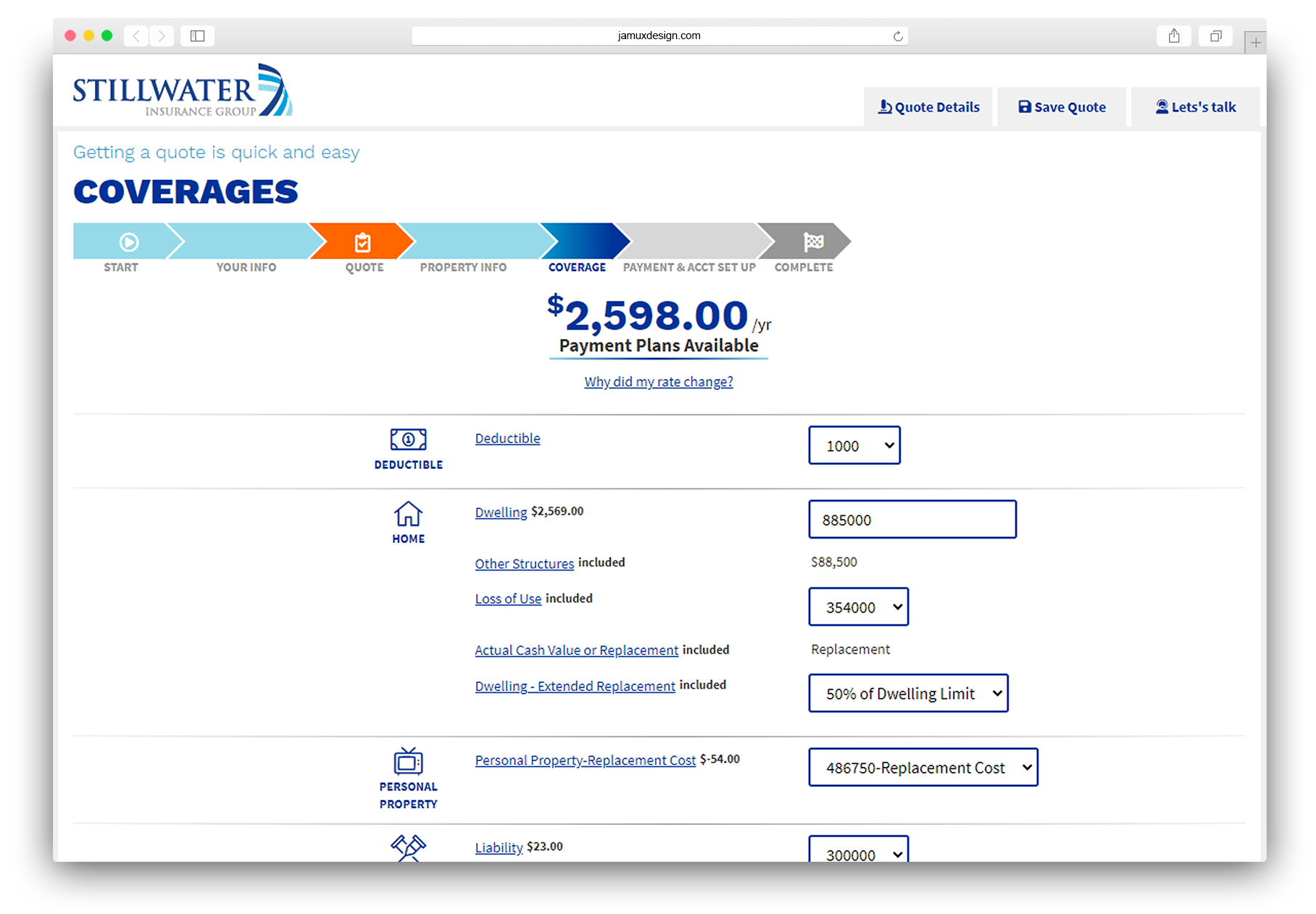
Task: Open the Other Structures link
Action: (x=524, y=563)
